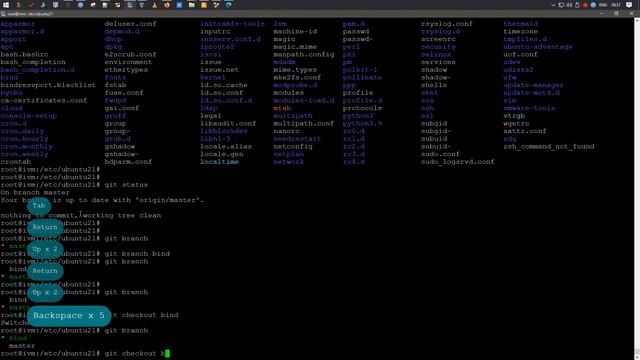640x360 pixels.
Task: Click 'fstab' file name
Action: [115, 85]
